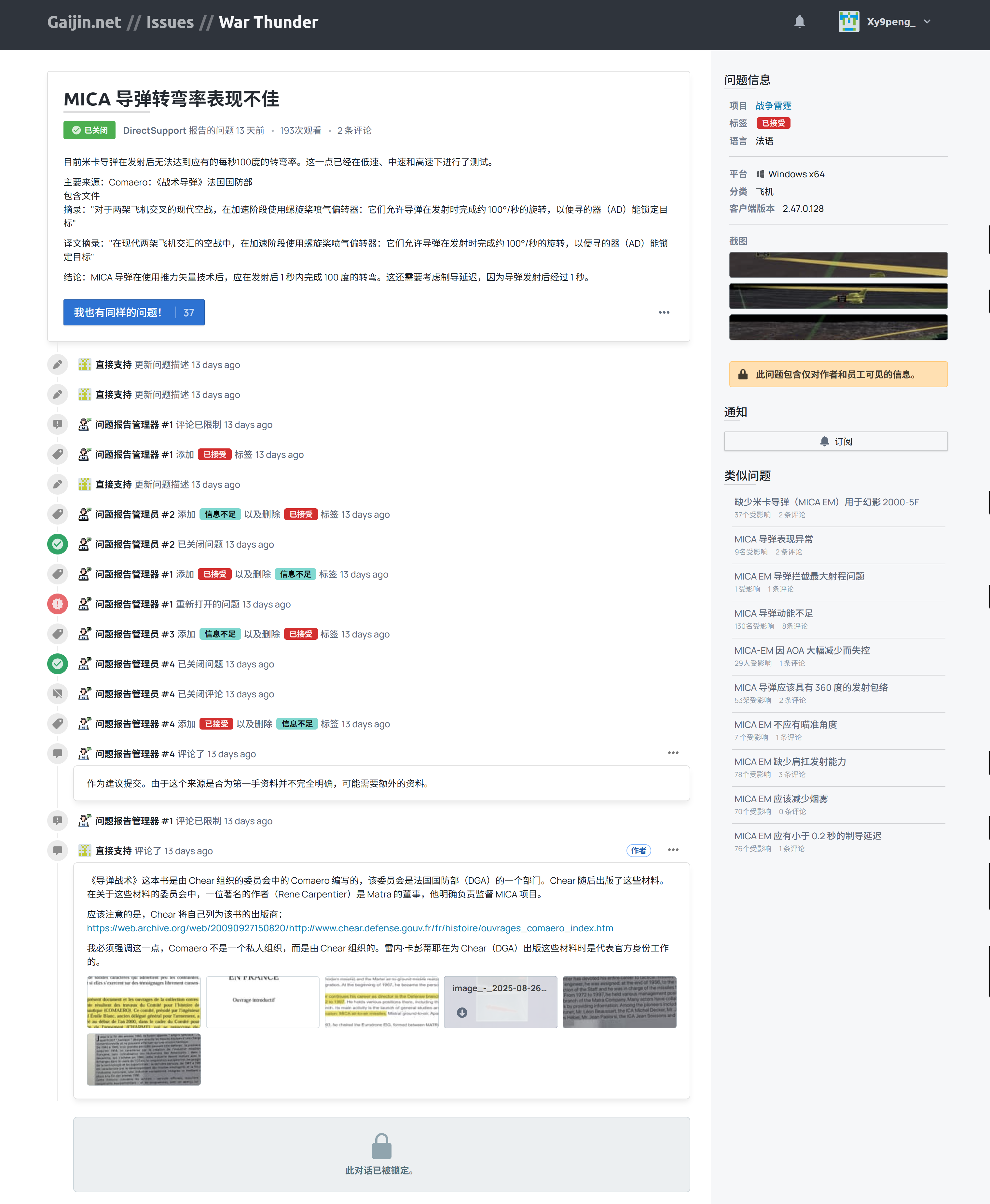Open similar issue MICA EM 缺少肩扛发射能力
Viewport: 990px width, 1204px height.
(790, 761)
